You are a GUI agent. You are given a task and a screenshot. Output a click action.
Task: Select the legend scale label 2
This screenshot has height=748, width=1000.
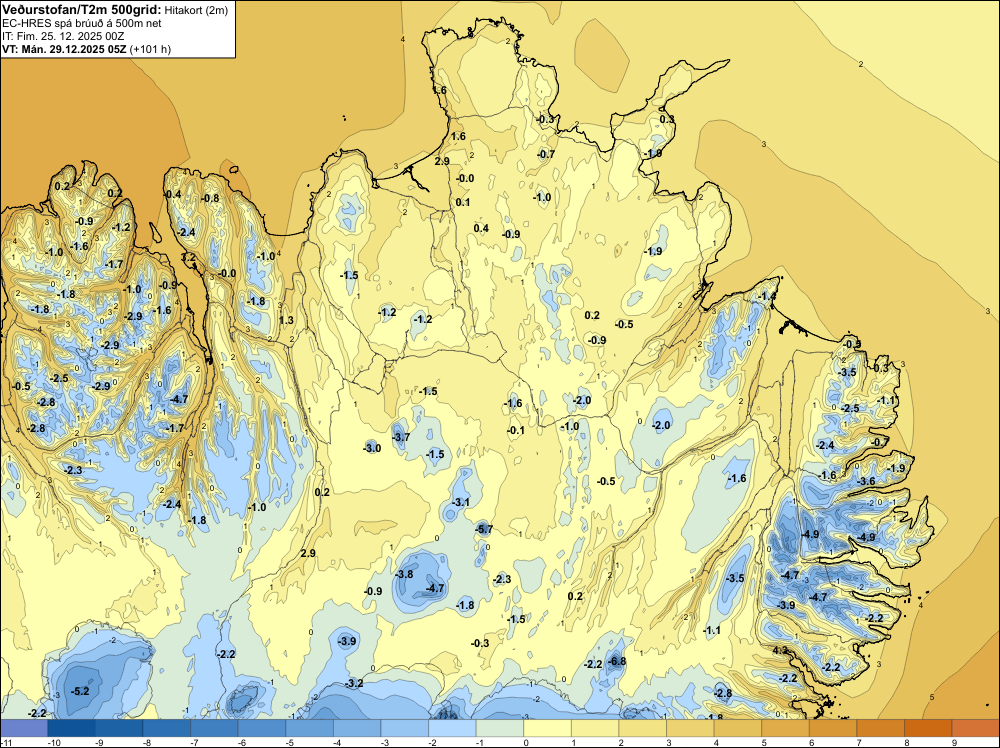pyautogui.click(x=621, y=742)
